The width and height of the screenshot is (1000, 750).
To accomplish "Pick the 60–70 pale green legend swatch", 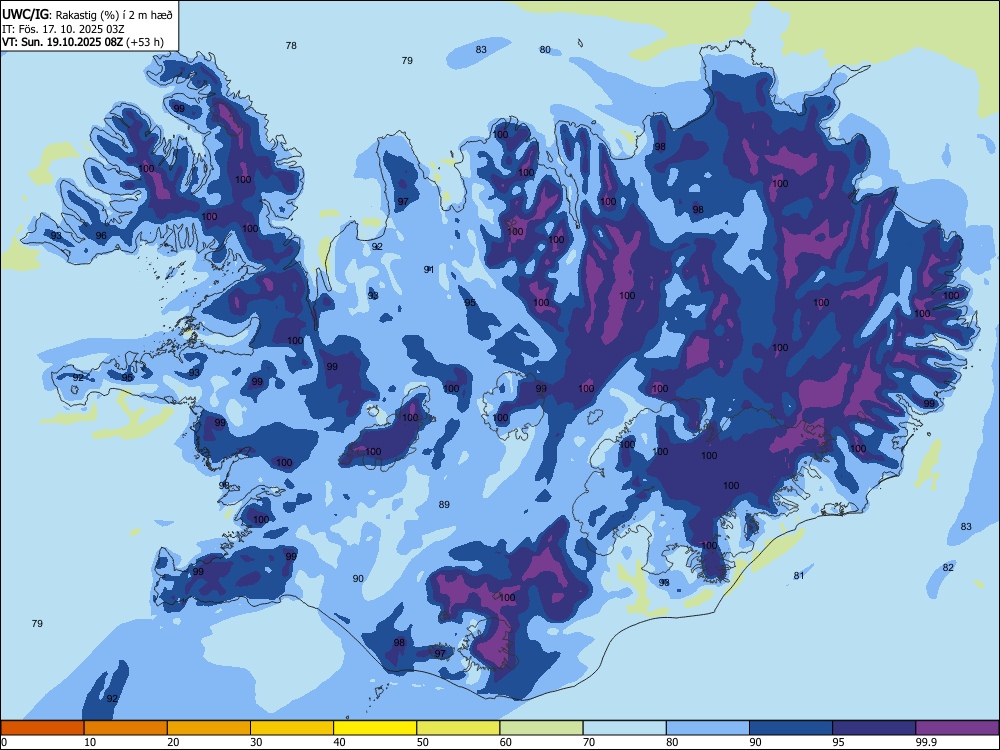I will tap(541, 728).
